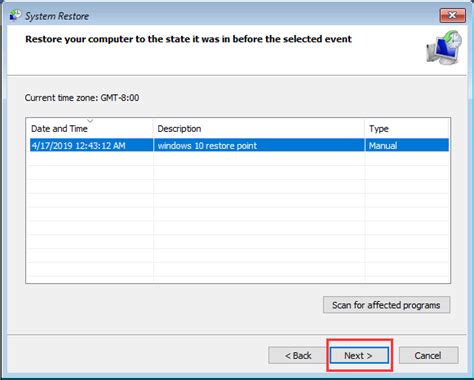474x380 pixels.
Task: Close the System Restore window
Action: tap(452, 15)
